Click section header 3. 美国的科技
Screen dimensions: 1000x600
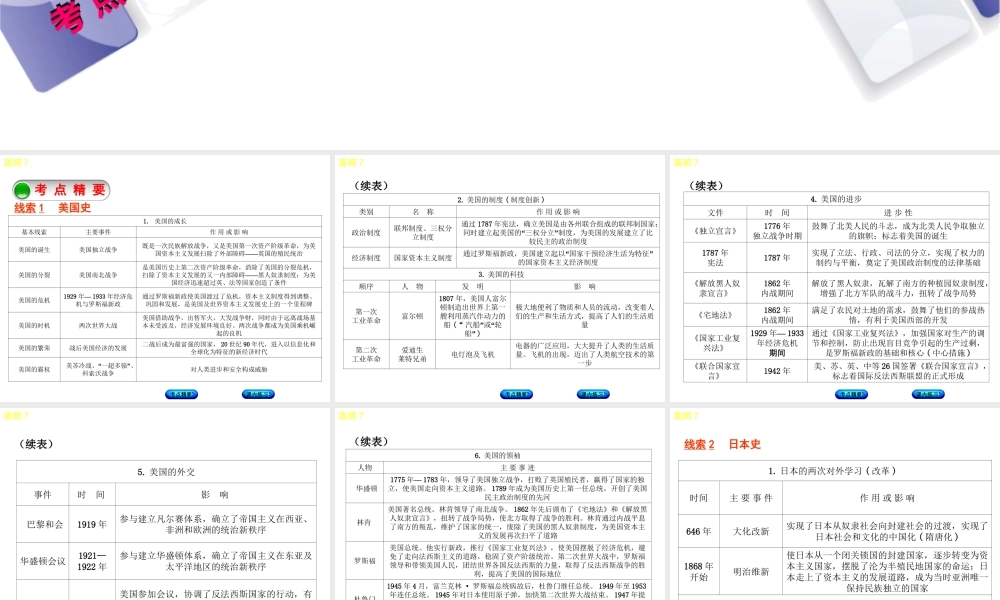point(501,274)
